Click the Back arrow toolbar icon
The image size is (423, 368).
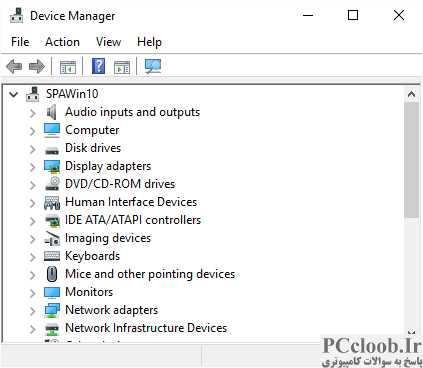[x=14, y=66]
